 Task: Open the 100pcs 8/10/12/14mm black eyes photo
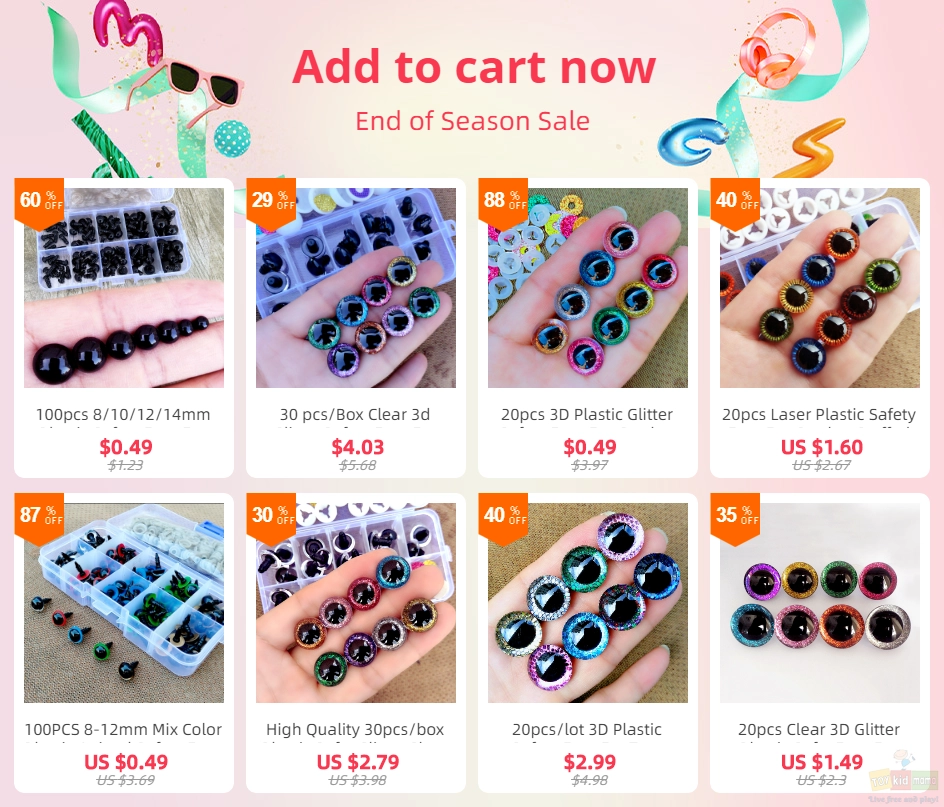click(123, 288)
